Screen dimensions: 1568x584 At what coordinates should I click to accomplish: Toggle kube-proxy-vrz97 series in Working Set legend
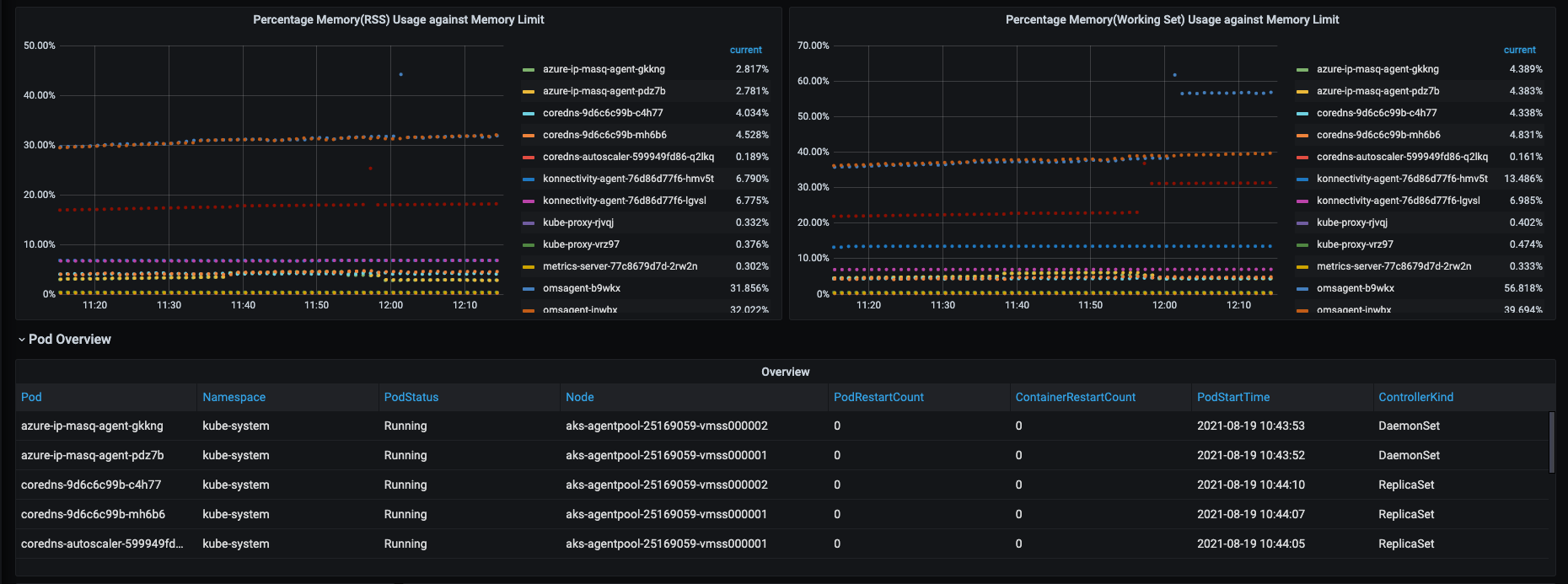click(x=1355, y=244)
